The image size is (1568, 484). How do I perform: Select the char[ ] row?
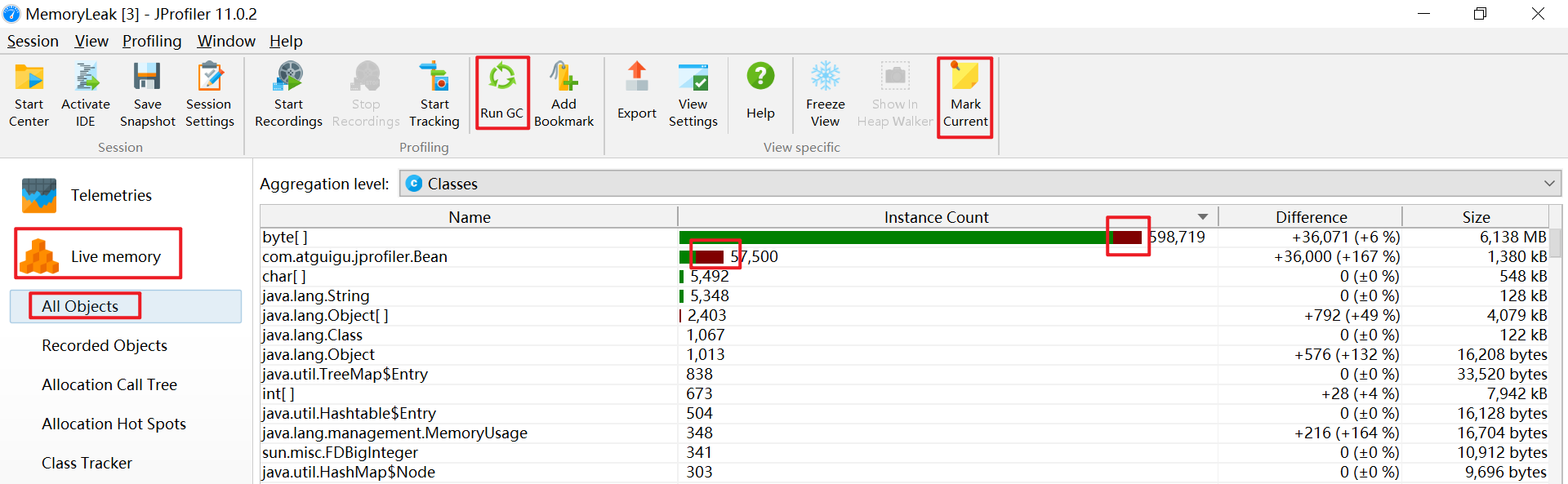pyautogui.click(x=904, y=276)
